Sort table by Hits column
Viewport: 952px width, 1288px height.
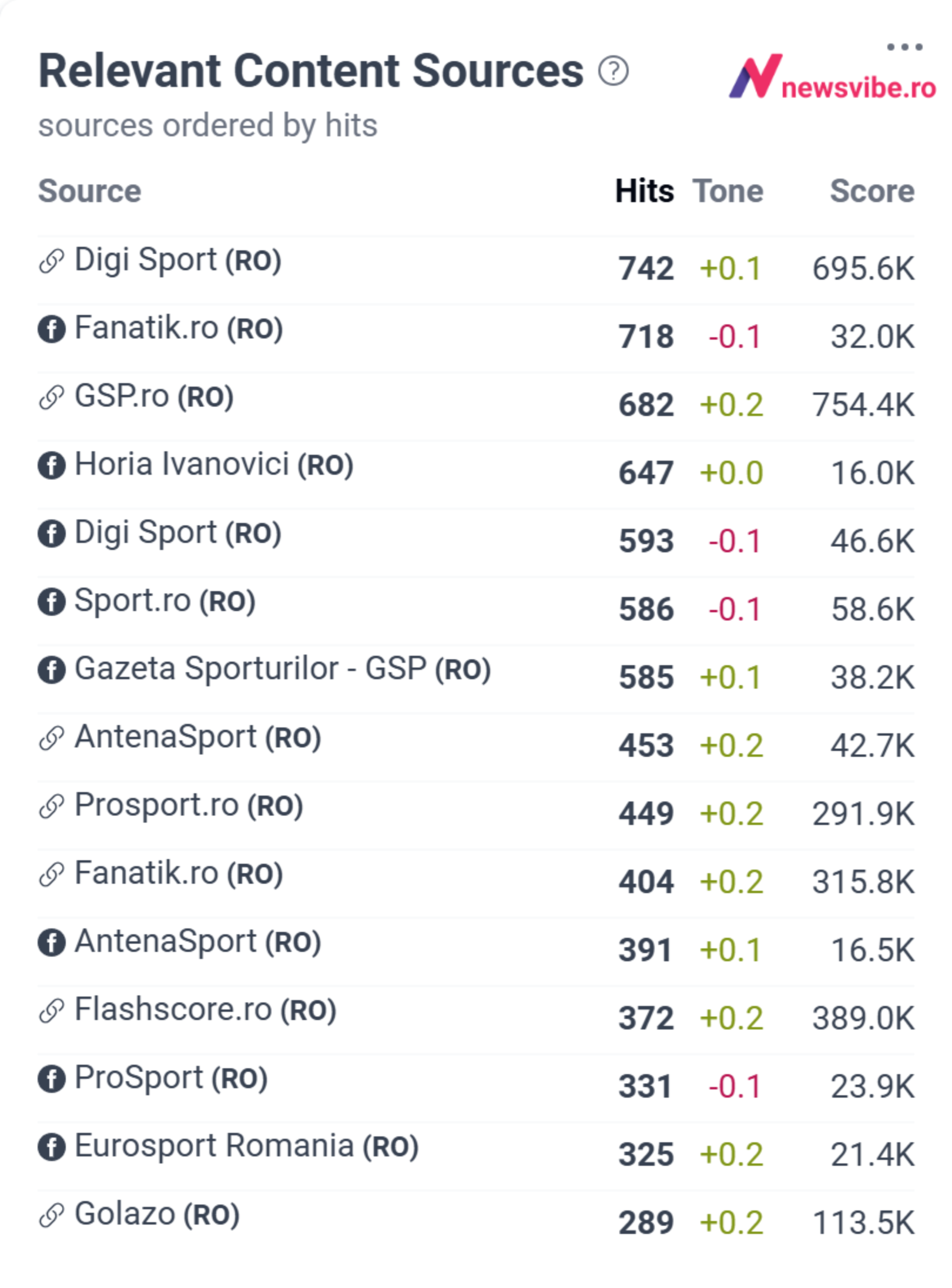pyautogui.click(x=645, y=191)
